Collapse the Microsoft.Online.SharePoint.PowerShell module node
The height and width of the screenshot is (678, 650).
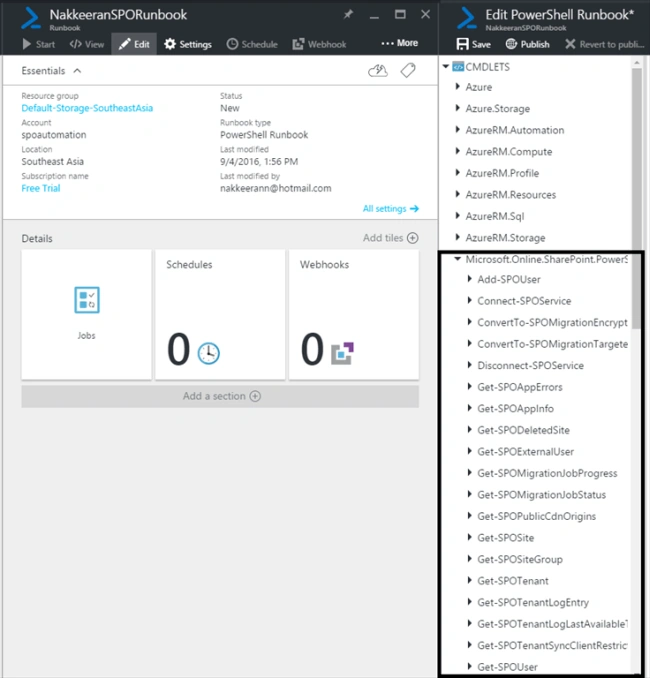pos(458,259)
